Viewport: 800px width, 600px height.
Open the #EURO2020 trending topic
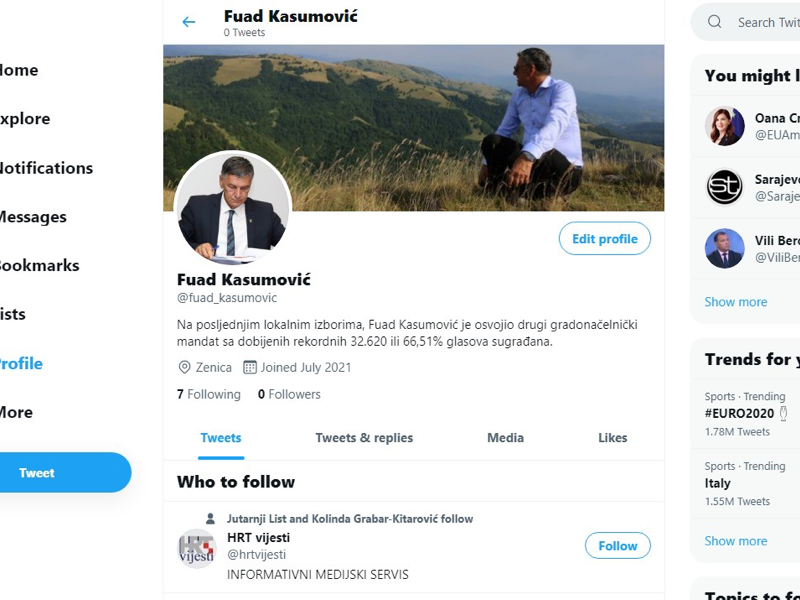(x=739, y=413)
